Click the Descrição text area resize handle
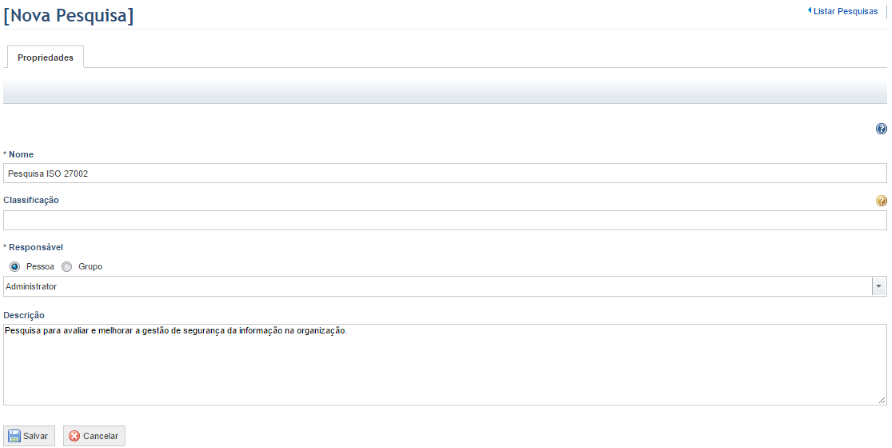The width and height of the screenshot is (892, 448). pyautogui.click(x=882, y=401)
